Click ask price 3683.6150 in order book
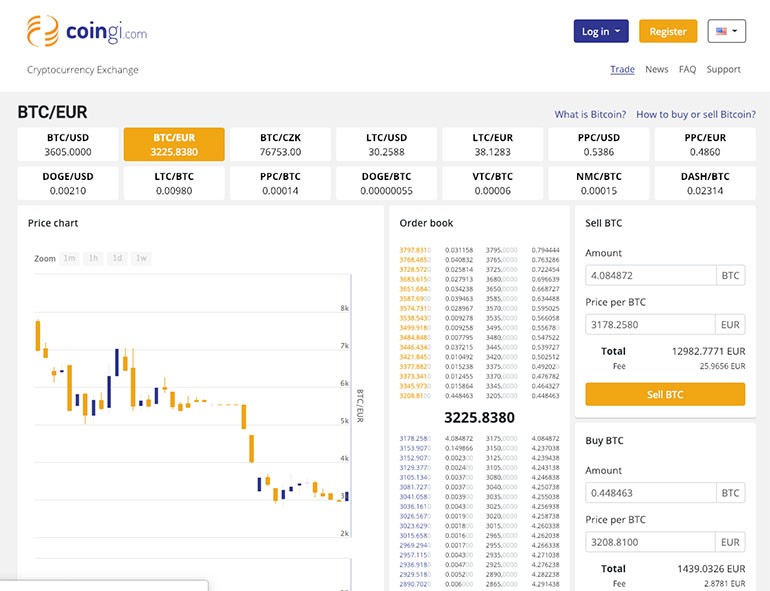Image resolution: width=770 pixels, height=591 pixels. [x=415, y=279]
